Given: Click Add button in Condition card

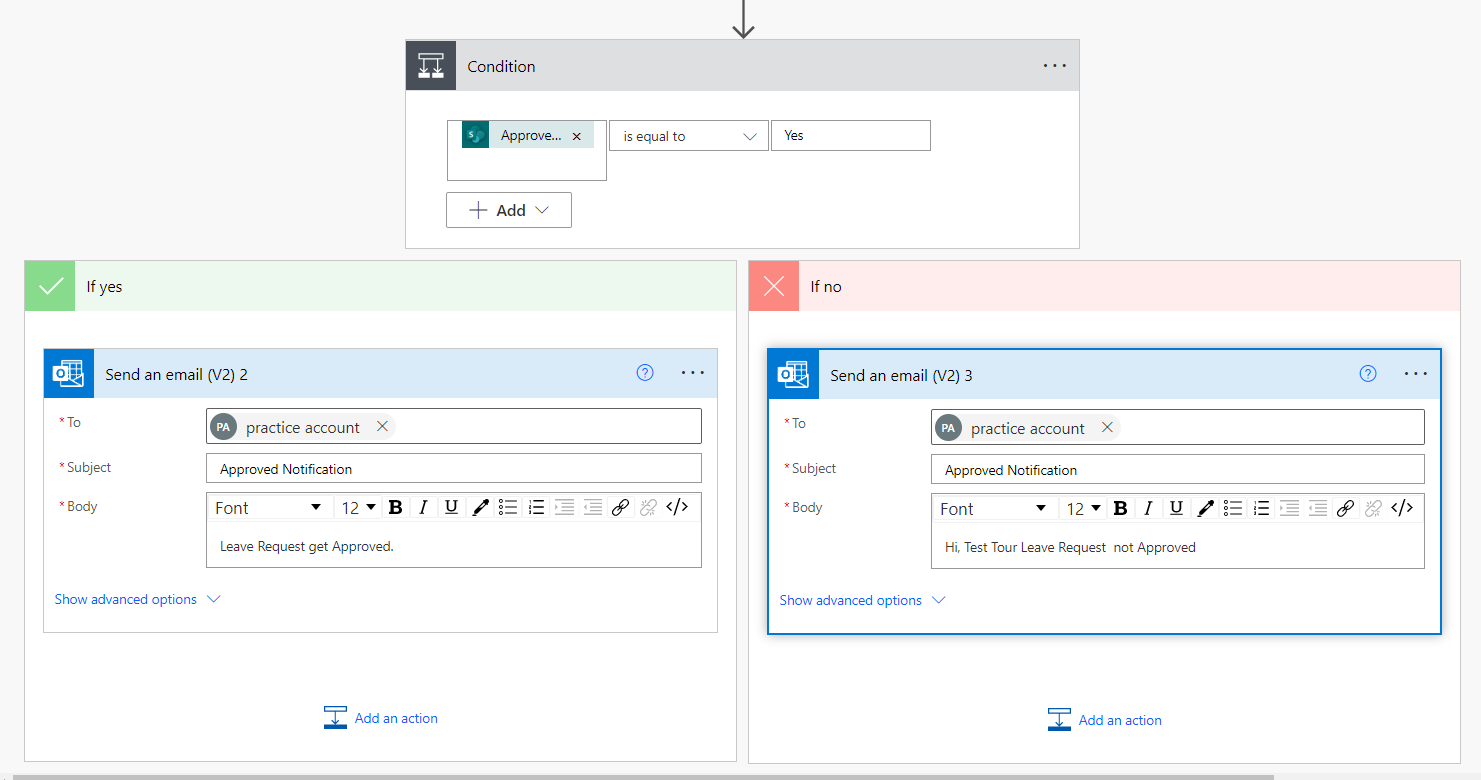Looking at the screenshot, I should (509, 210).
